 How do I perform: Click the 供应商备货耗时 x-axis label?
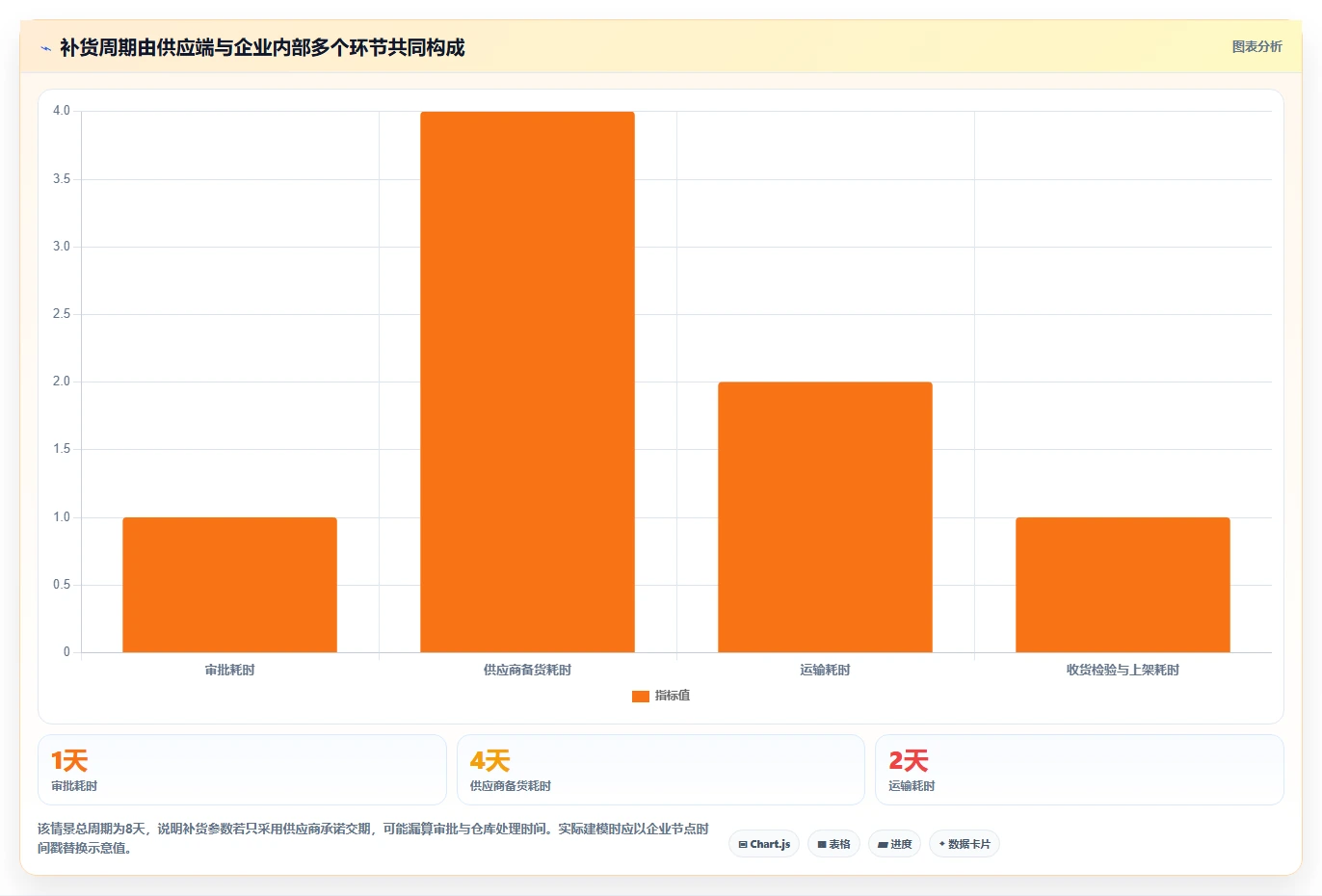527,670
